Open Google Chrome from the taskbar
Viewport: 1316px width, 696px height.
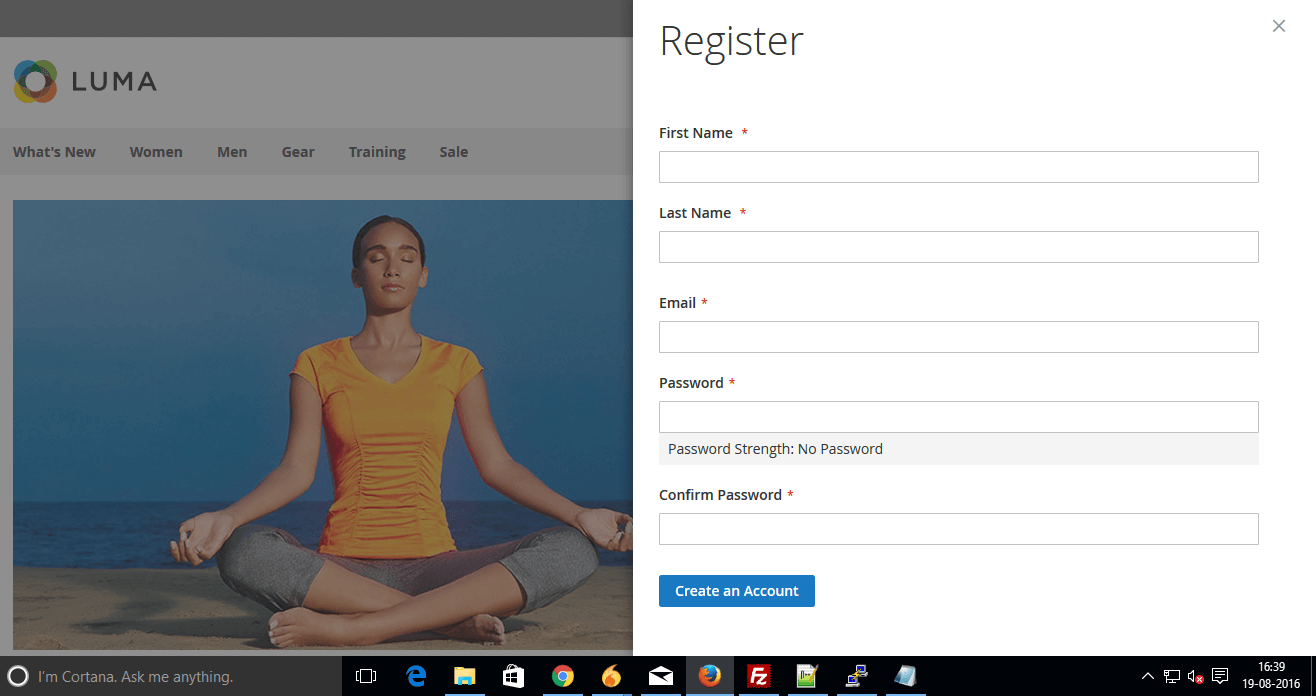click(x=563, y=676)
